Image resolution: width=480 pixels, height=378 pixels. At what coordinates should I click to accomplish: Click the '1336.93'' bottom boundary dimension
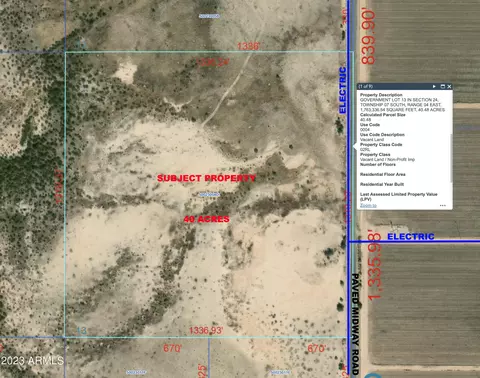[206, 330]
